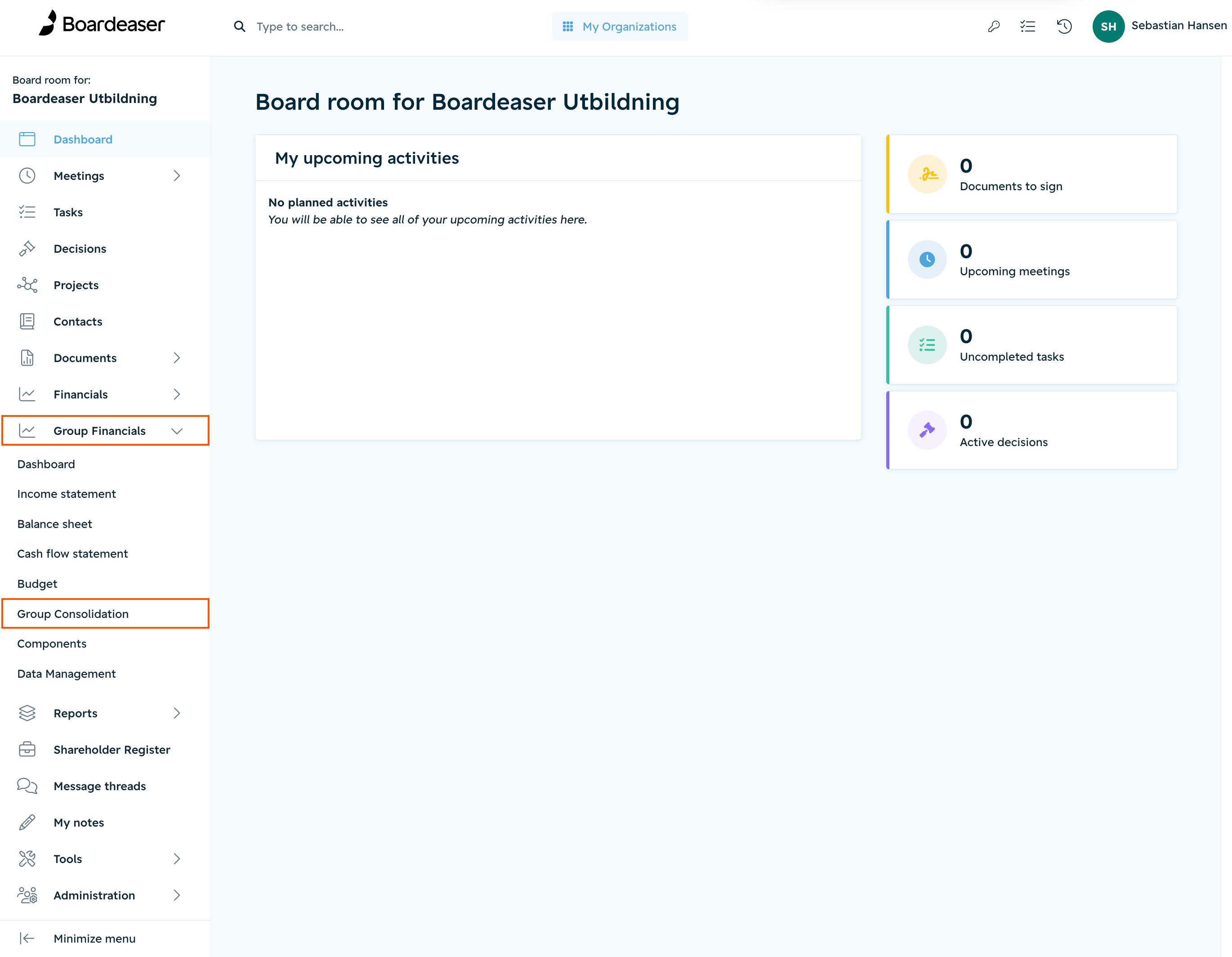Viewport: 1232px width, 957px height.
Task: Click the Financials chart icon
Action: click(27, 394)
